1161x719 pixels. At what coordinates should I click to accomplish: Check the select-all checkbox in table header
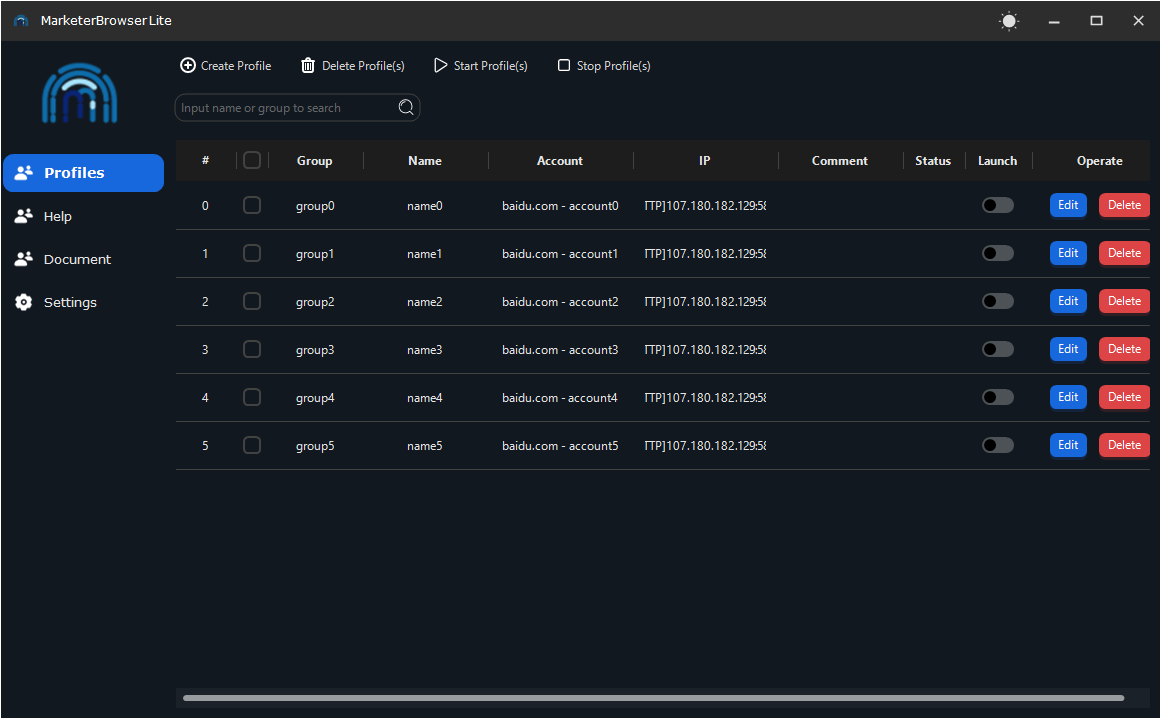pyautogui.click(x=252, y=160)
